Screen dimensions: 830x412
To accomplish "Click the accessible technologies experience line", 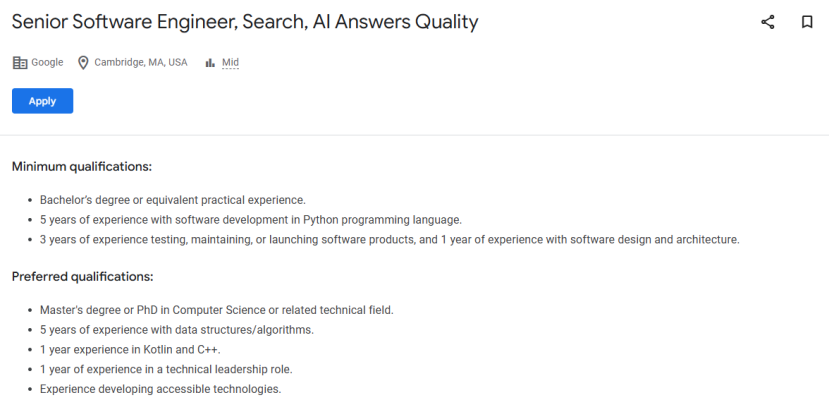I will click(x=160, y=389).
